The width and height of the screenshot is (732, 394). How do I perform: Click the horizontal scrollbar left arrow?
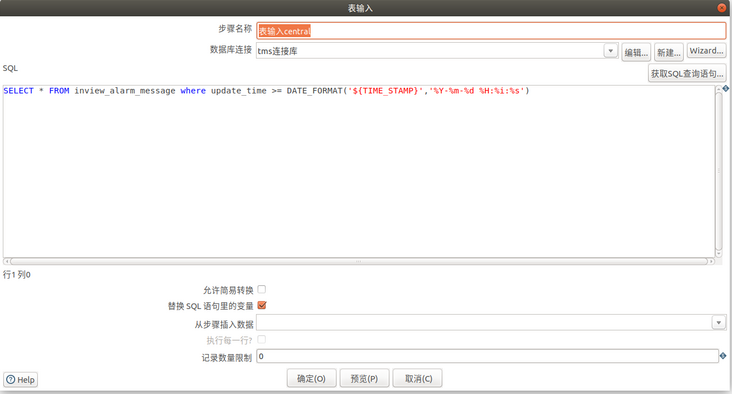coord(7,261)
